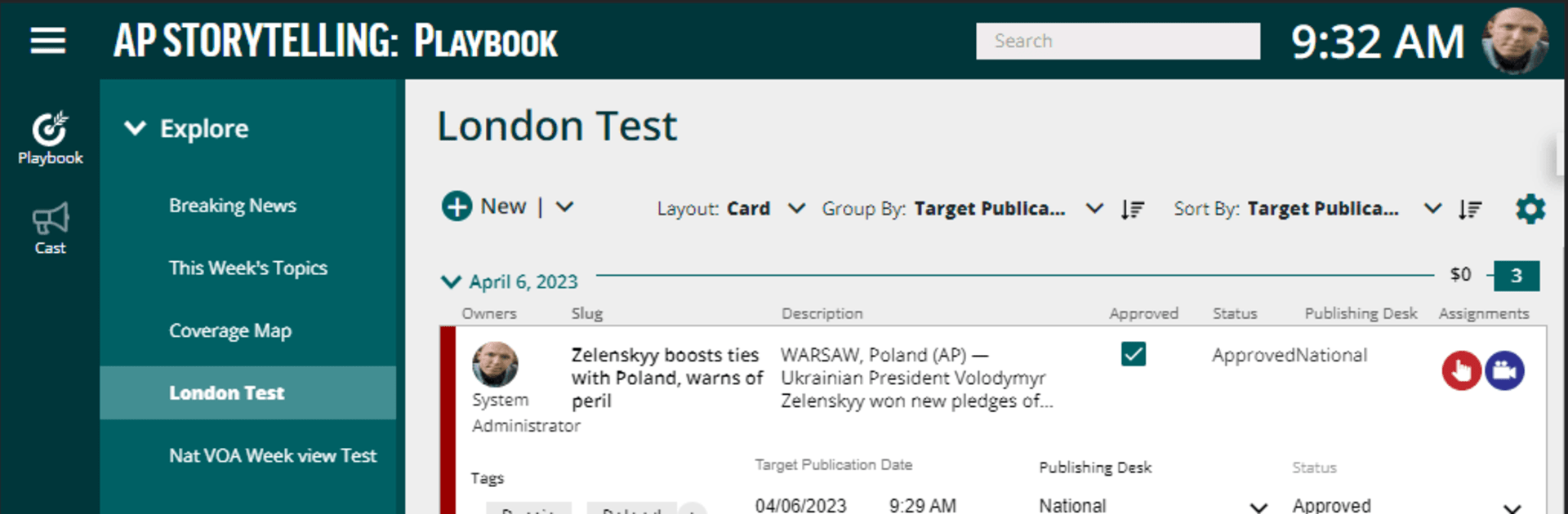Open Nat VOA Week view Test
This screenshot has height=514, width=1568.
pyautogui.click(x=273, y=455)
